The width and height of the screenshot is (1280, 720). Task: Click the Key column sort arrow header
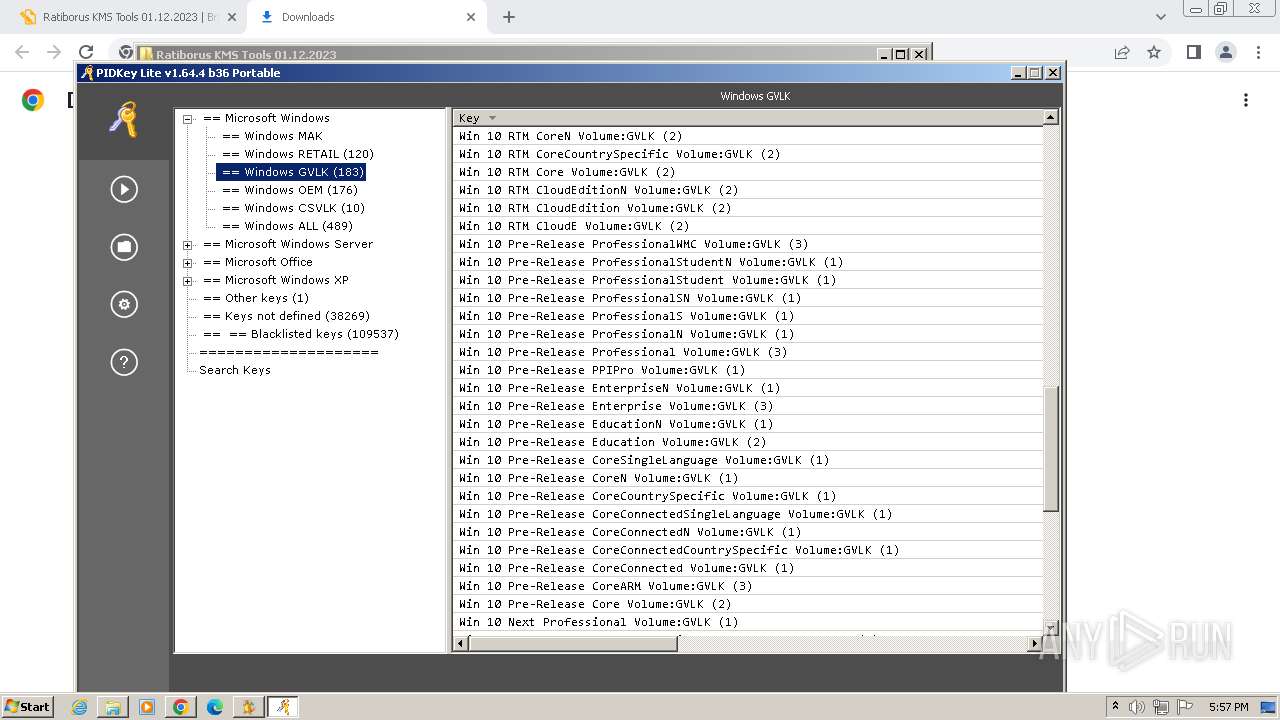click(492, 118)
